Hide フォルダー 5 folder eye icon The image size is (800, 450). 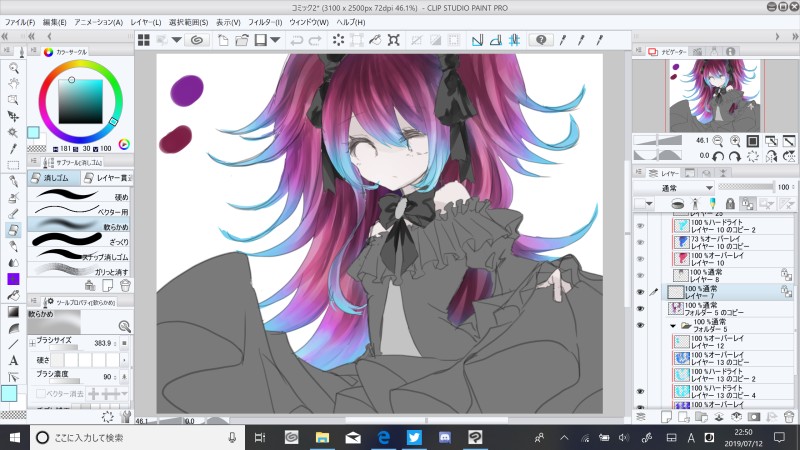pyautogui.click(x=640, y=325)
